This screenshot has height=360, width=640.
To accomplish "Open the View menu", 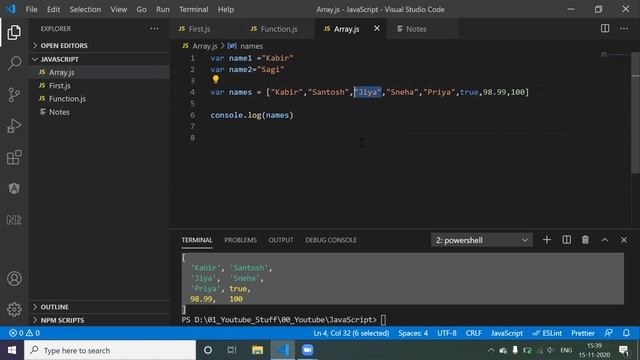I will click(x=118, y=9).
